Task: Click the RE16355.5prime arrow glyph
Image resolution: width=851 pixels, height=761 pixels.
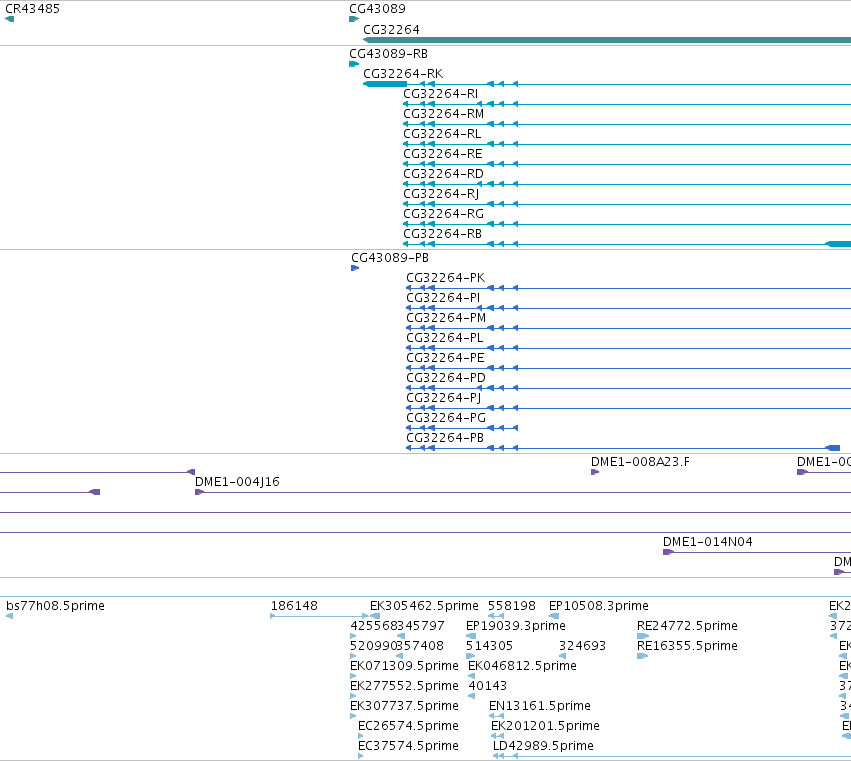Action: (643, 656)
